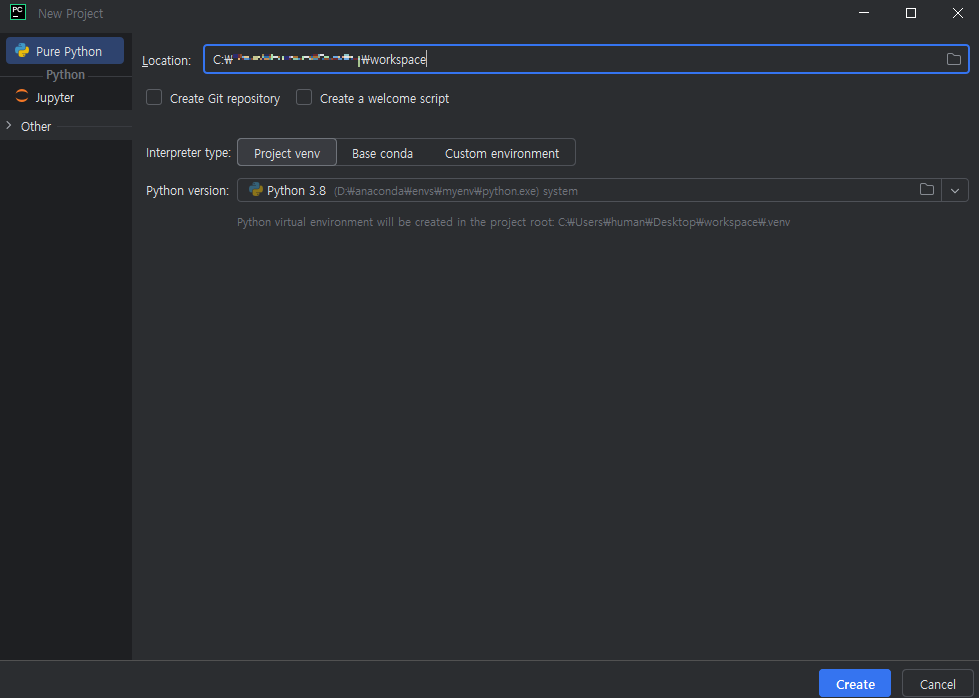Screen dimensions: 979x698
Task: Enable Create Git repository checkbox
Action: [154, 97]
